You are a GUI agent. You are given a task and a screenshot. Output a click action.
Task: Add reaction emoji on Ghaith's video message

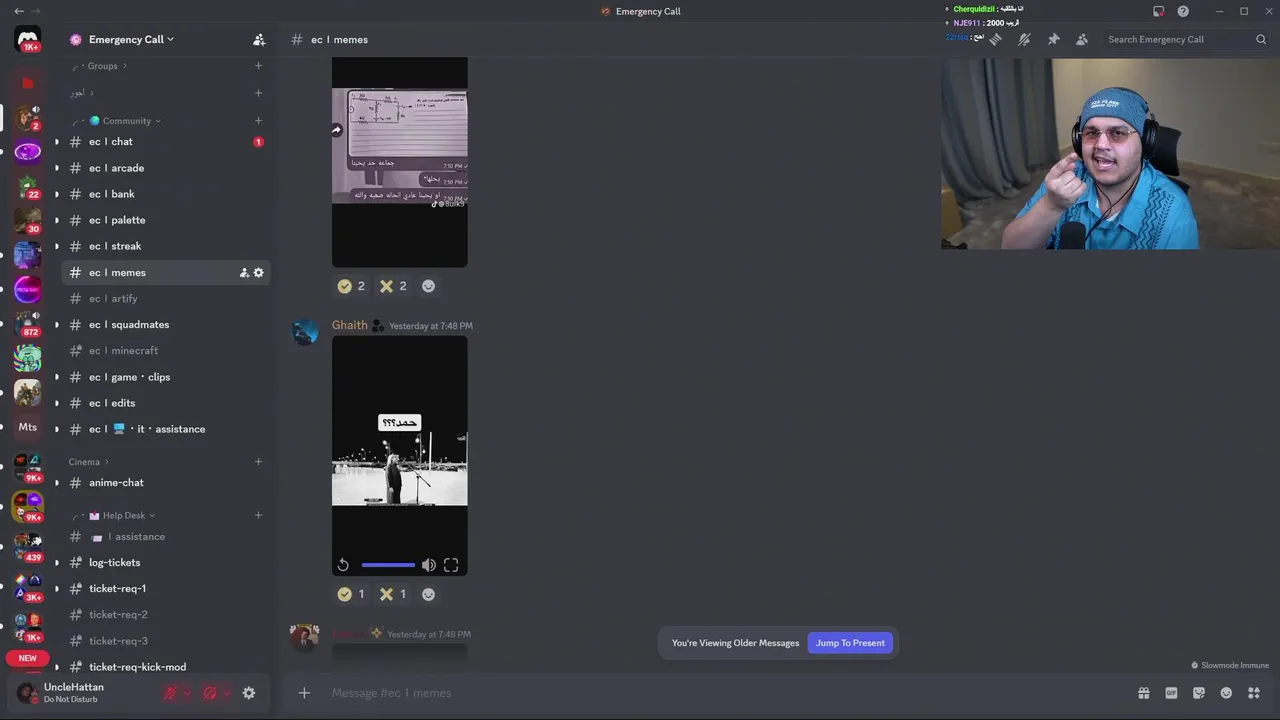428,594
